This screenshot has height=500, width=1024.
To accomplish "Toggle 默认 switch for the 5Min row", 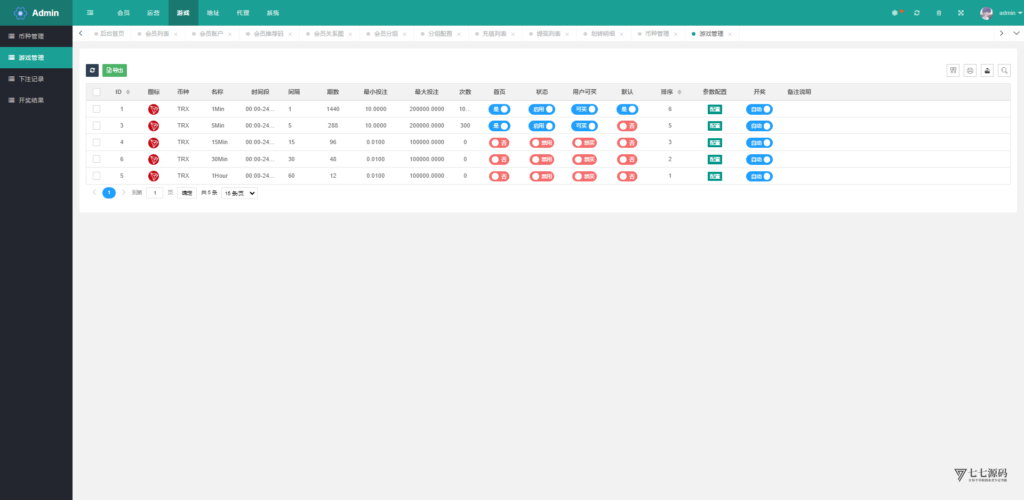I will coord(627,126).
